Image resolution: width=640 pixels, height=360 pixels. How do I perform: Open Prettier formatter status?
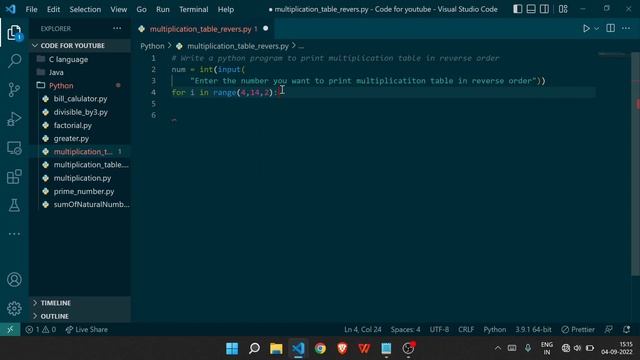coord(578,329)
